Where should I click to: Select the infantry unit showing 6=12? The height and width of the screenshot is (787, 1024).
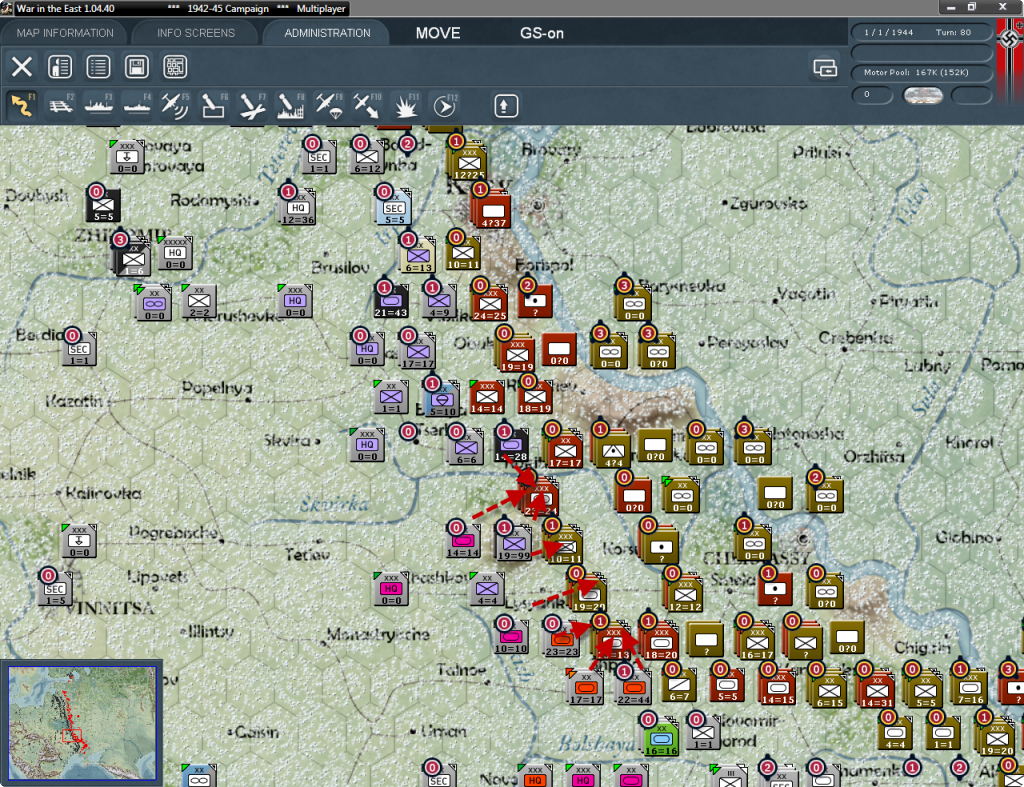(366, 157)
